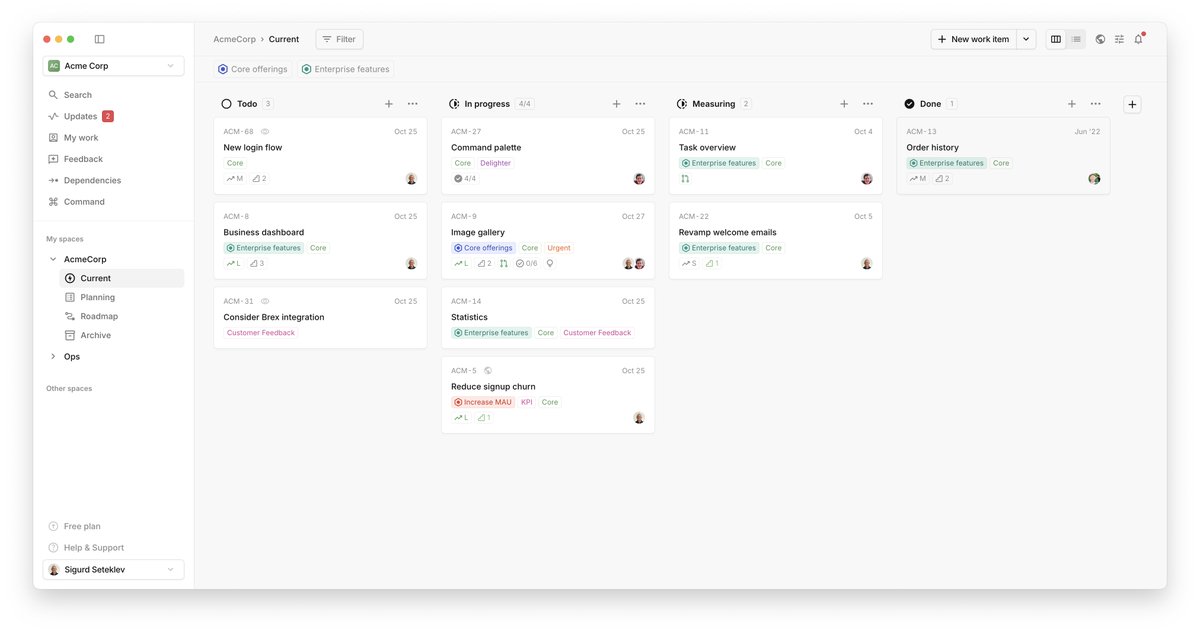Click the S effort estimate on Revamp welcome emails
This screenshot has width=1200, height=633.
[689, 264]
